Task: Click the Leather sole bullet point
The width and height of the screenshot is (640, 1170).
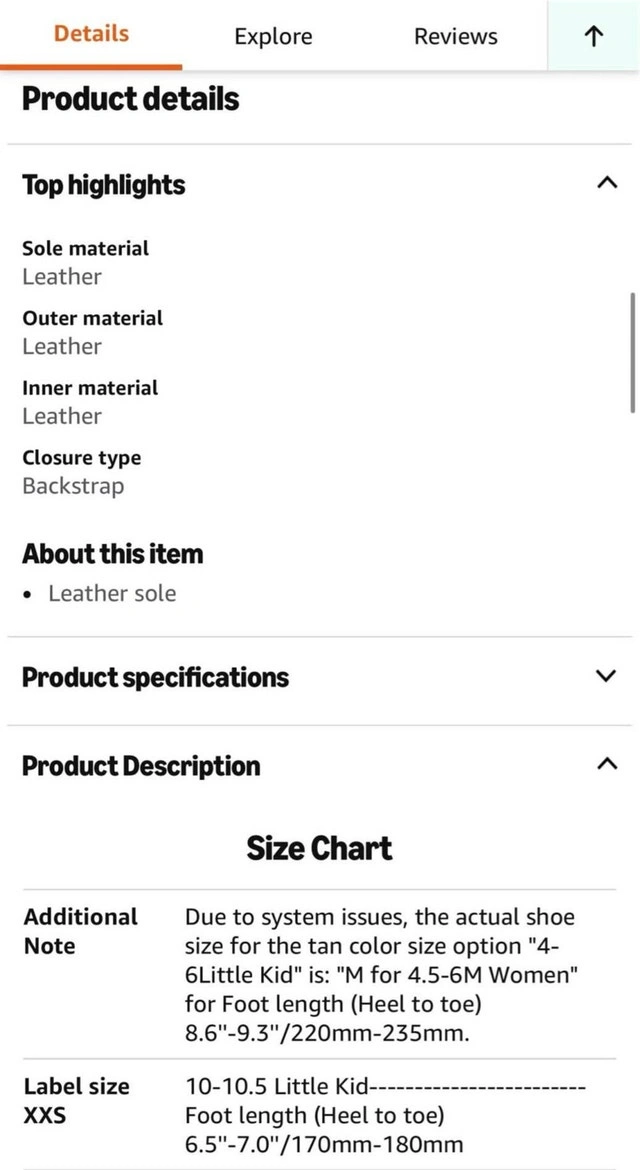Action: (112, 594)
